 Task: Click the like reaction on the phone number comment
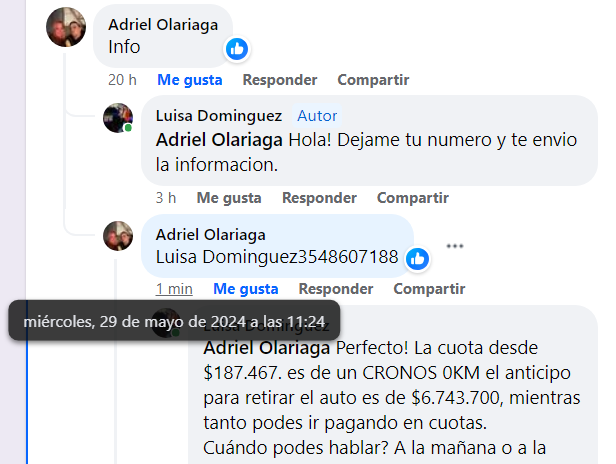[417, 259]
